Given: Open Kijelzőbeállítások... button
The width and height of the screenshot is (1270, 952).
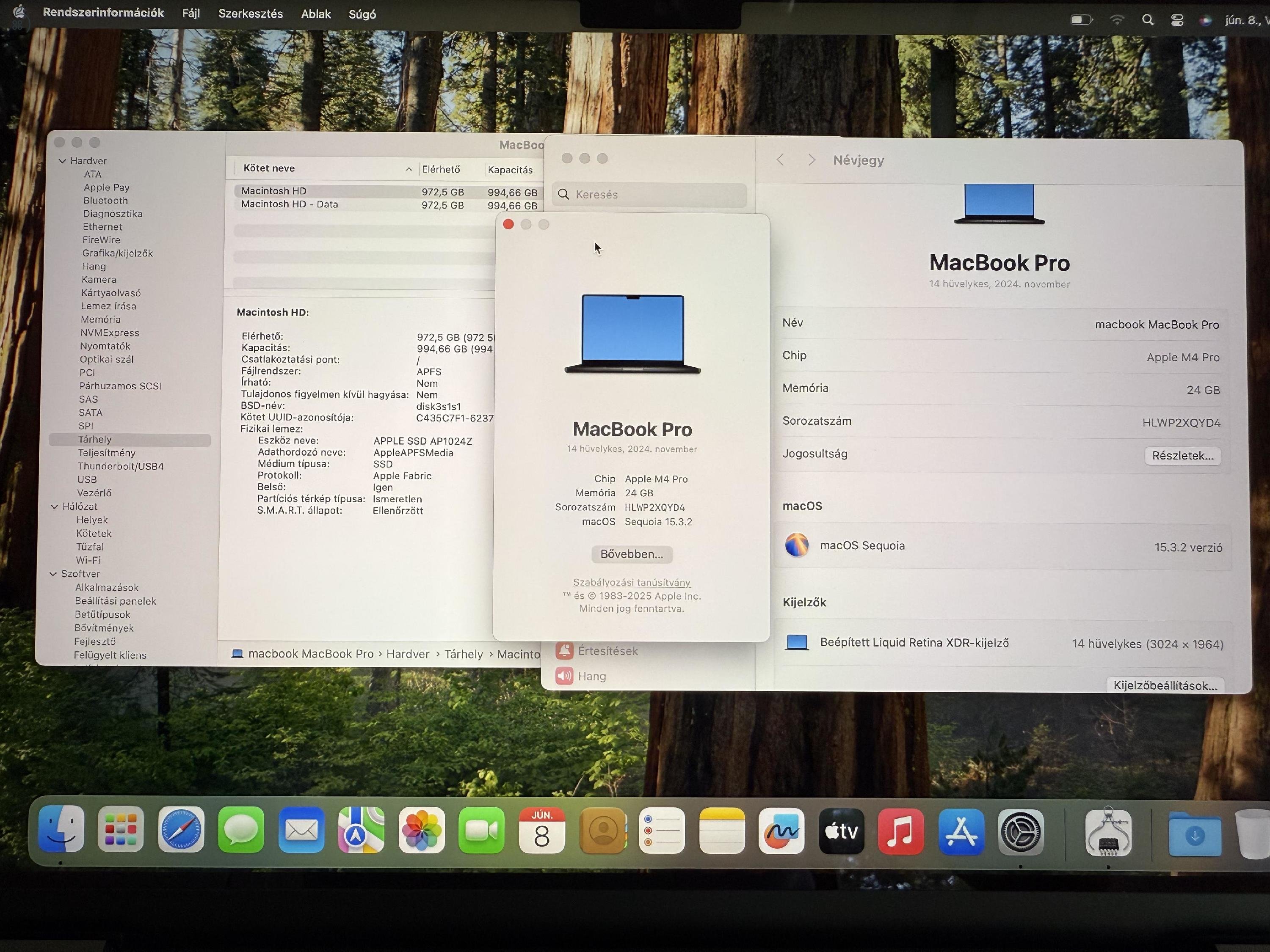Looking at the screenshot, I should tap(1165, 685).
